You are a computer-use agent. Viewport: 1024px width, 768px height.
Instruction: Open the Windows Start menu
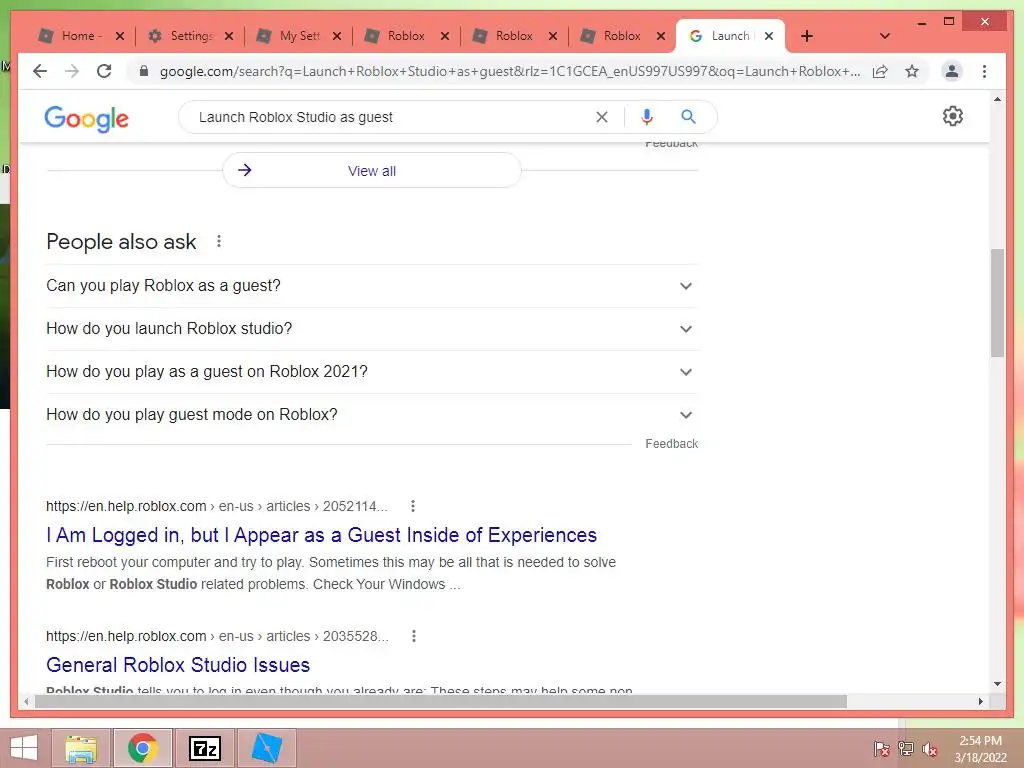24,748
